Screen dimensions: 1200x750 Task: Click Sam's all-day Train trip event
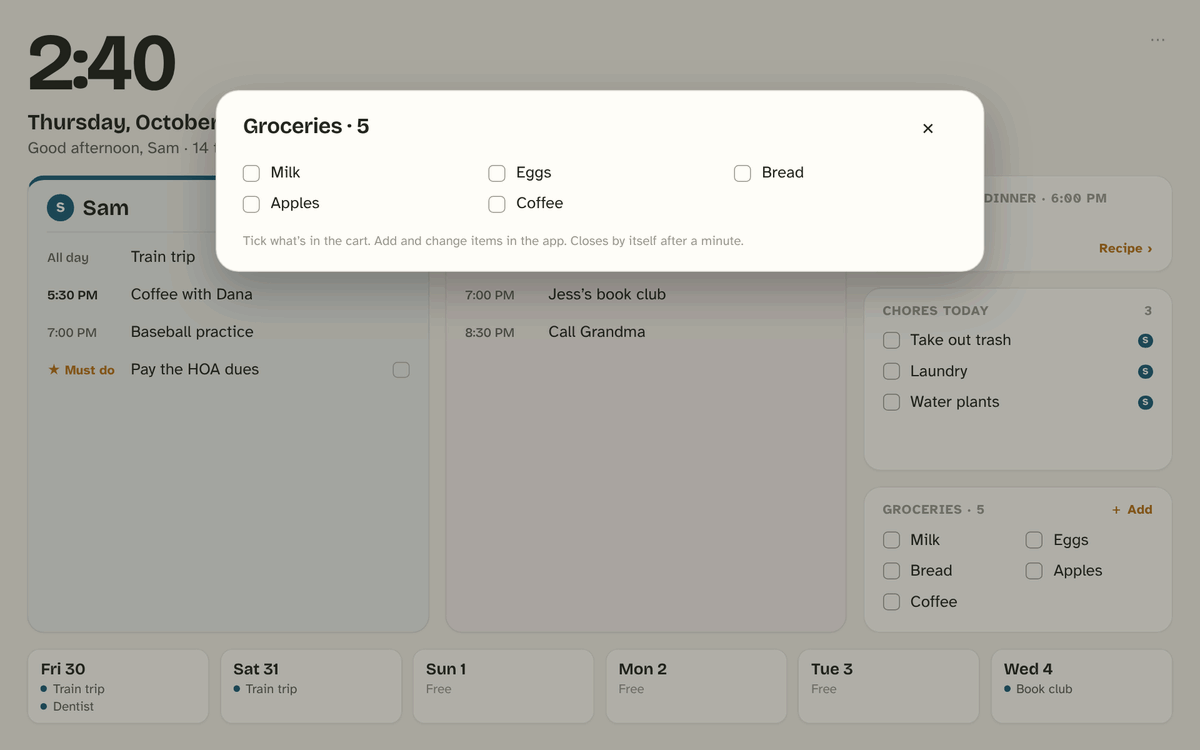coord(163,257)
